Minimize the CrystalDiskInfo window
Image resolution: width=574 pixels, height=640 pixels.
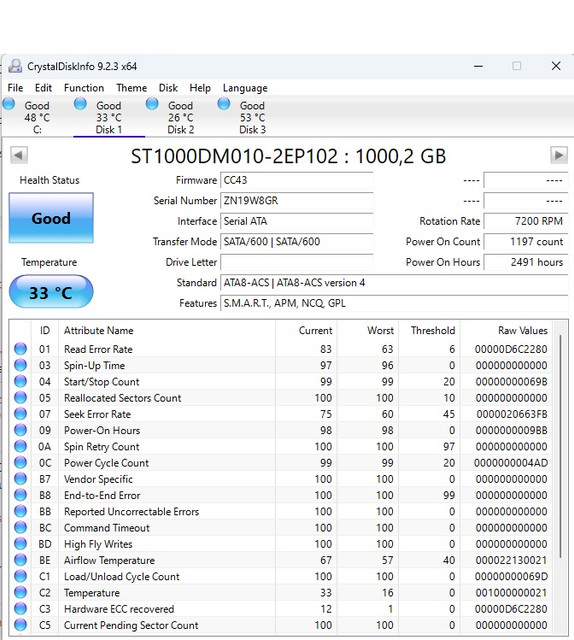coord(478,66)
